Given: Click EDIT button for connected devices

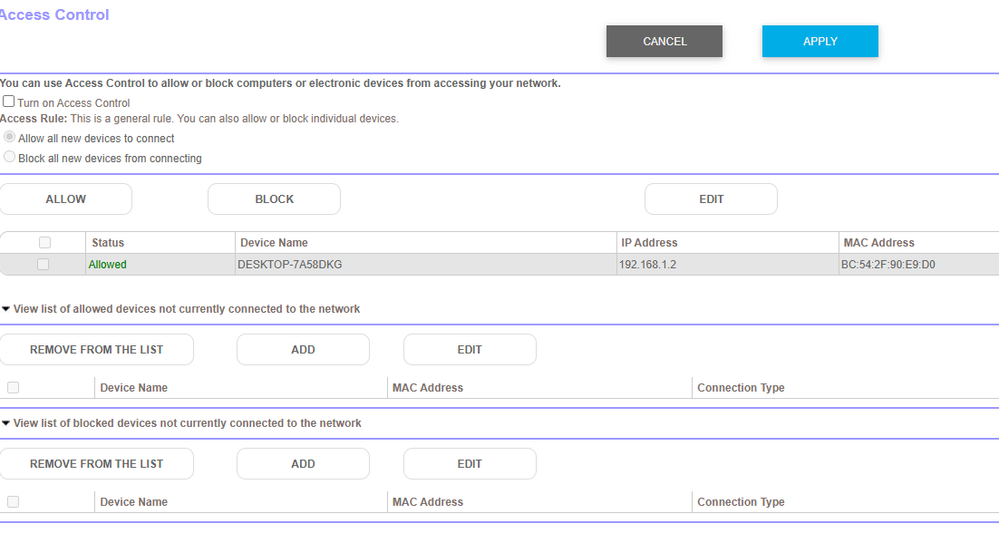Looking at the screenshot, I should [x=710, y=199].
